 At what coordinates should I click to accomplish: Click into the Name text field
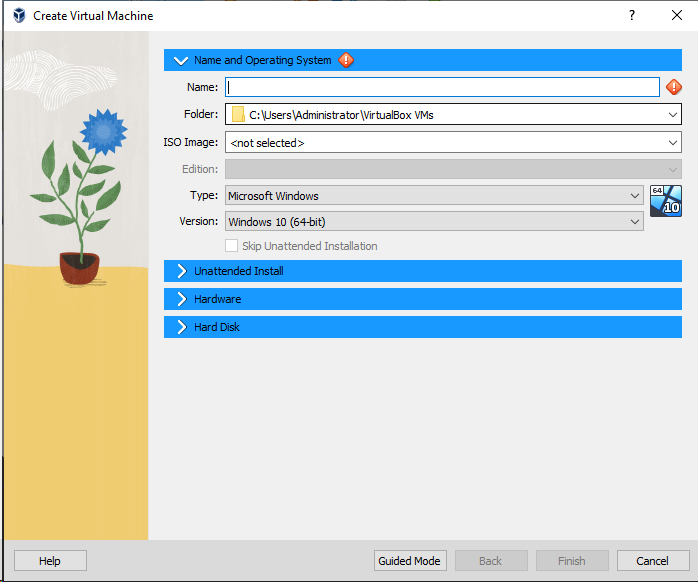pos(442,87)
